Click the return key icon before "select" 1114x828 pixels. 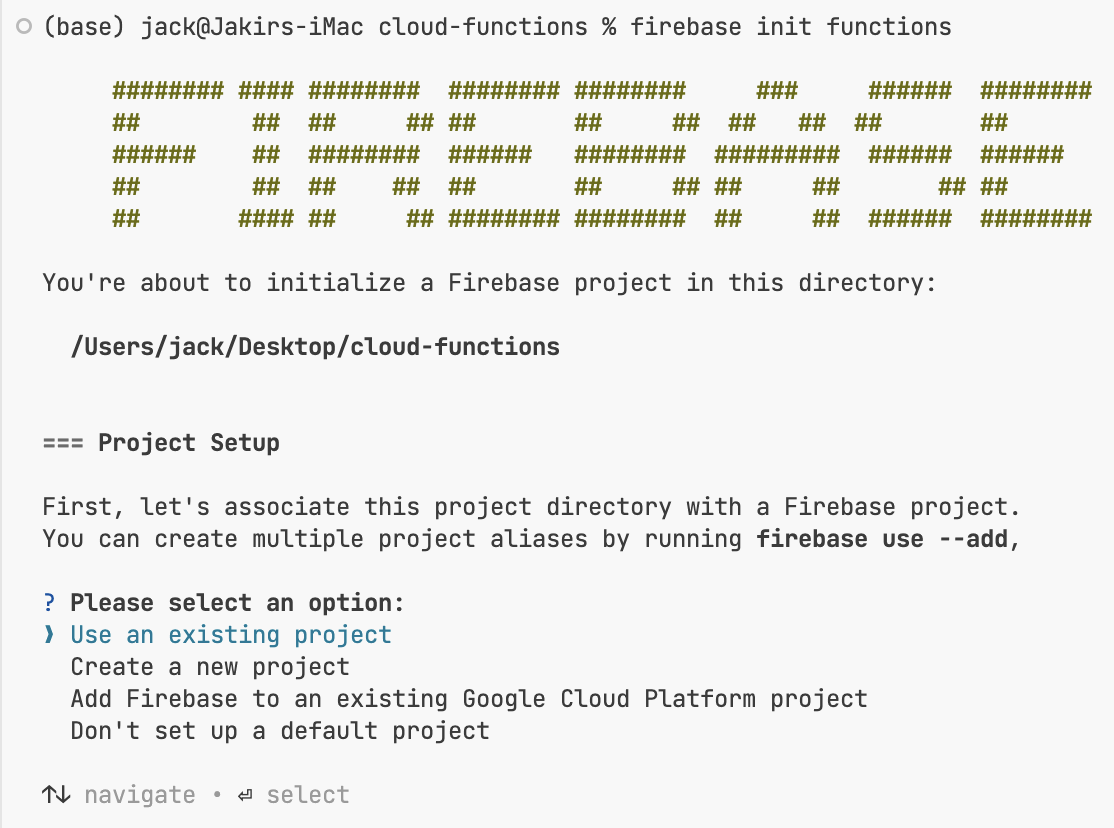pyautogui.click(x=245, y=795)
